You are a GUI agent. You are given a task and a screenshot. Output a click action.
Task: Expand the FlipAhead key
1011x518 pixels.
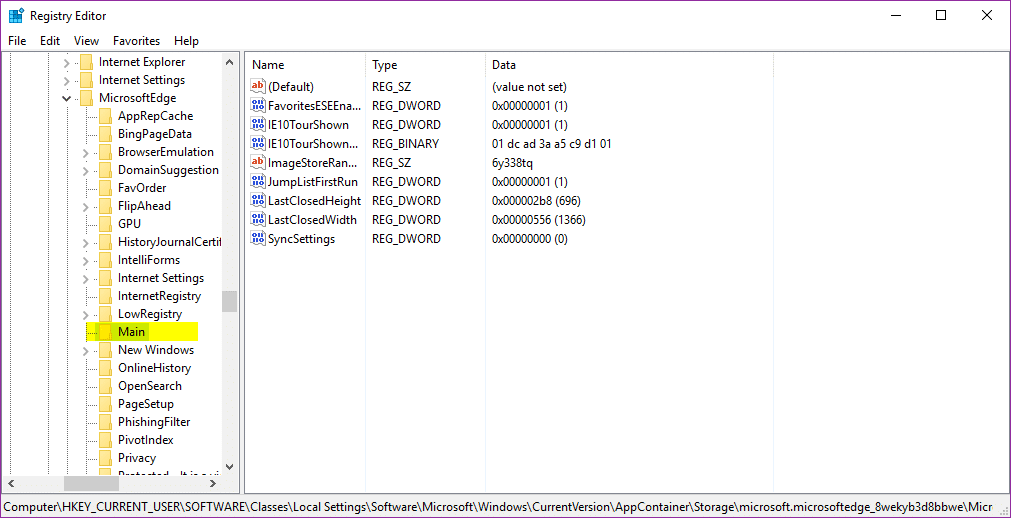pos(86,207)
